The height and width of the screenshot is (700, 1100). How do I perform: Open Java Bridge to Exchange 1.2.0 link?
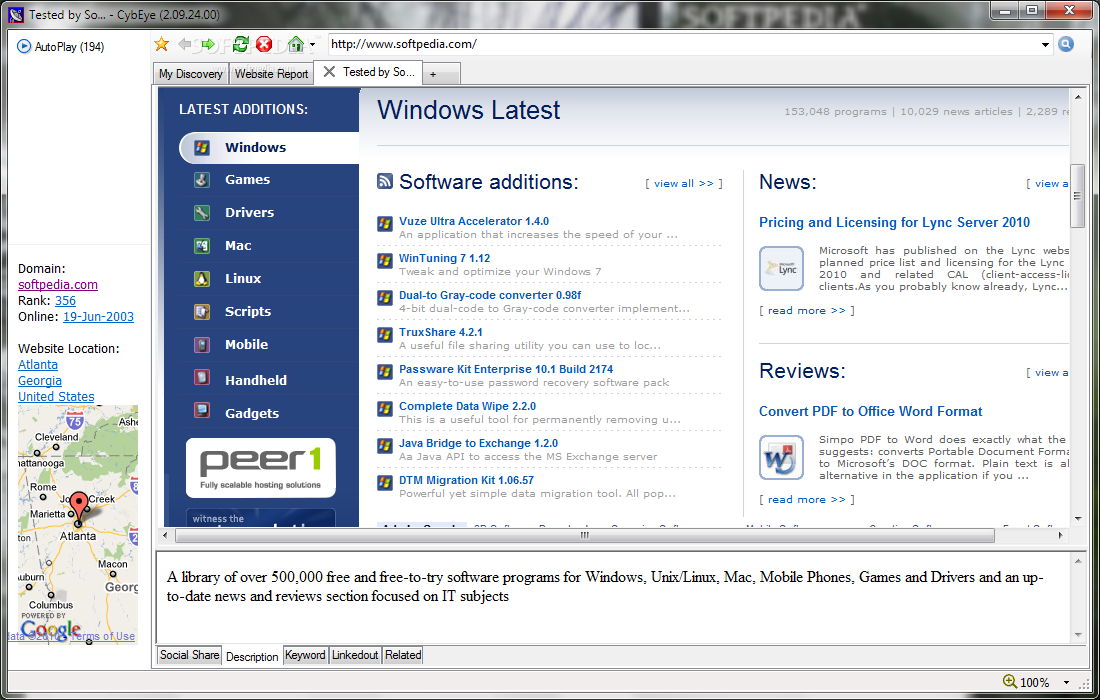pos(478,443)
